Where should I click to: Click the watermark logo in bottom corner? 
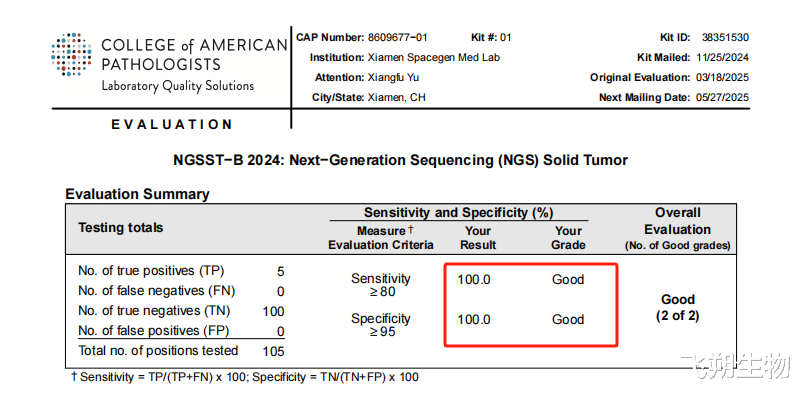pyautogui.click(x=735, y=368)
